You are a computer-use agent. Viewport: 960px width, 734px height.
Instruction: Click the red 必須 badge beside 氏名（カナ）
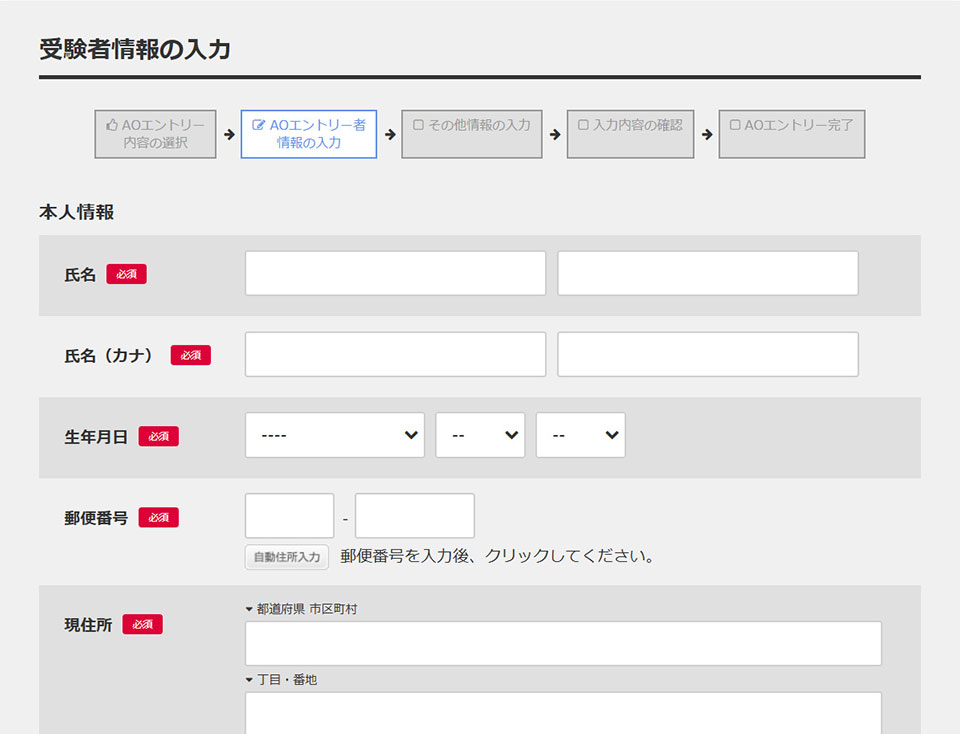[x=190, y=355]
